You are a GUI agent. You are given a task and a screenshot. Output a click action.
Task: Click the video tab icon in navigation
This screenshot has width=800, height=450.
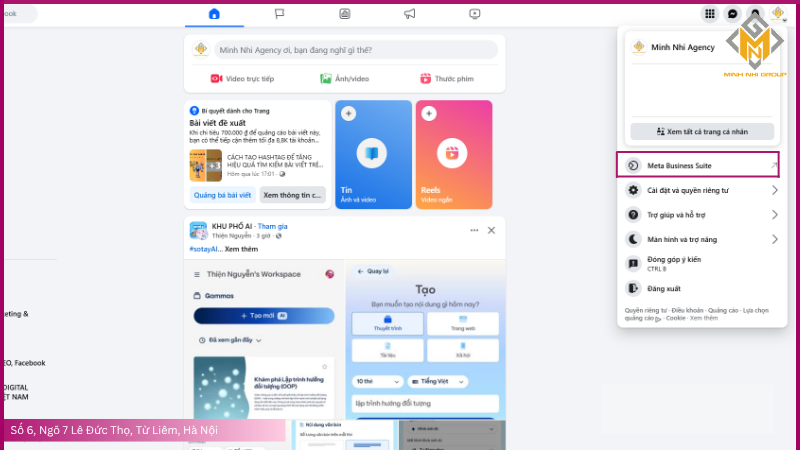(474, 14)
